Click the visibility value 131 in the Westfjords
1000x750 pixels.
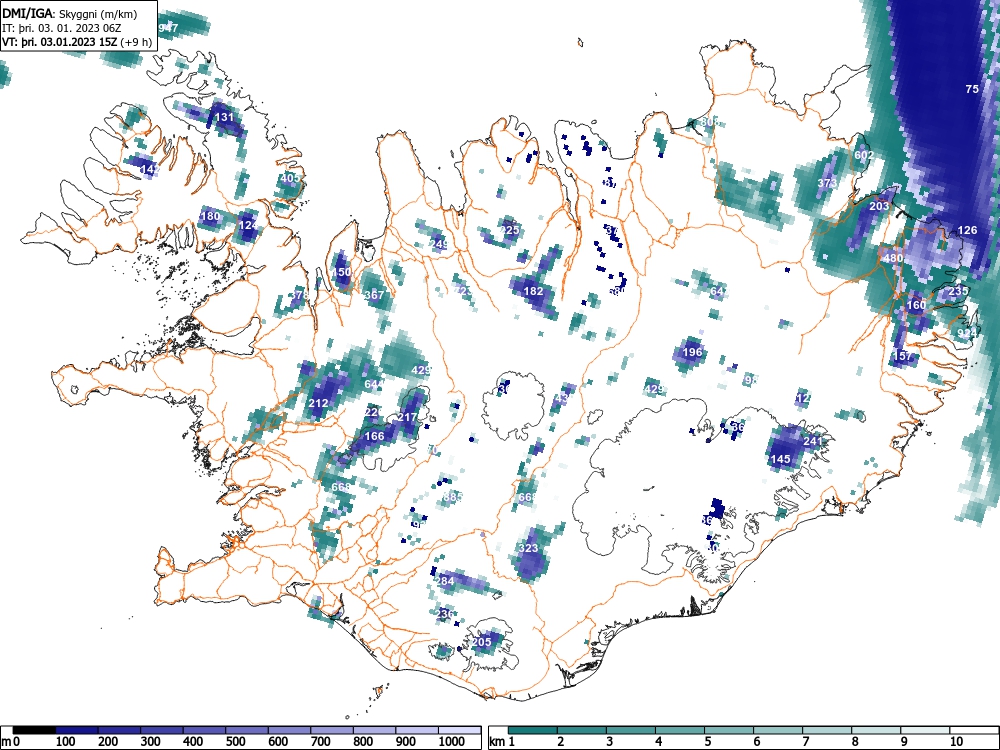pos(224,117)
